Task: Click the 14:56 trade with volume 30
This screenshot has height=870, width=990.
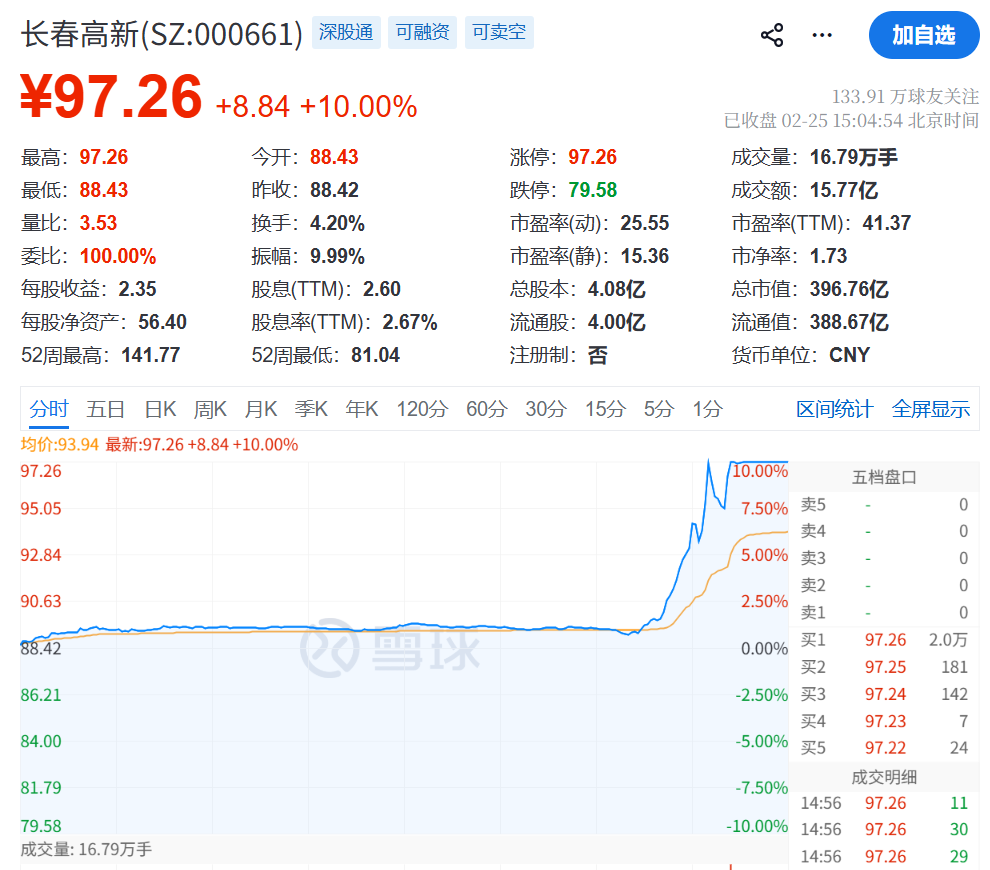Action: [x=884, y=830]
